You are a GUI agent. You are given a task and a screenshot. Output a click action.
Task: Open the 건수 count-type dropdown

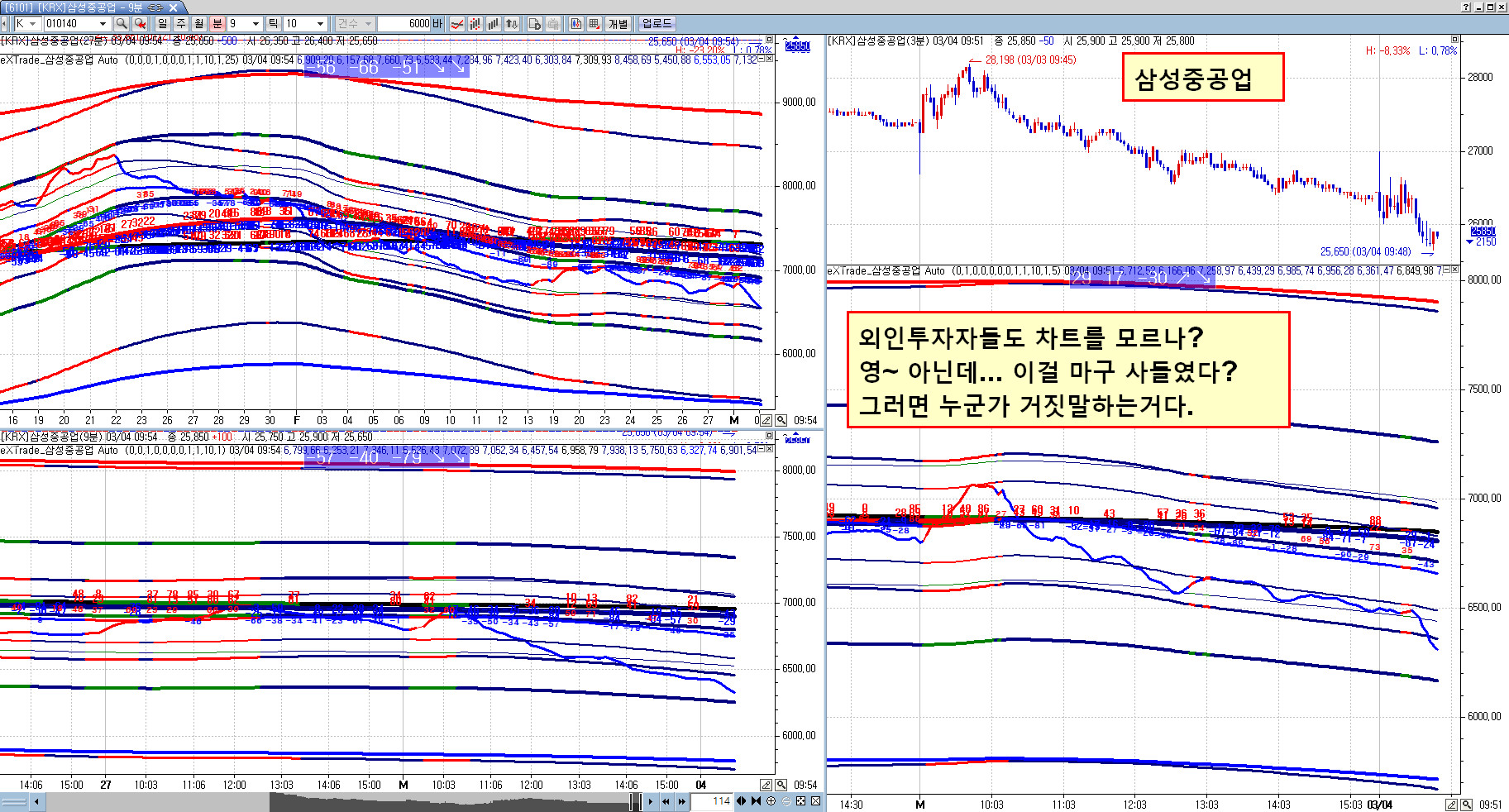click(x=368, y=24)
